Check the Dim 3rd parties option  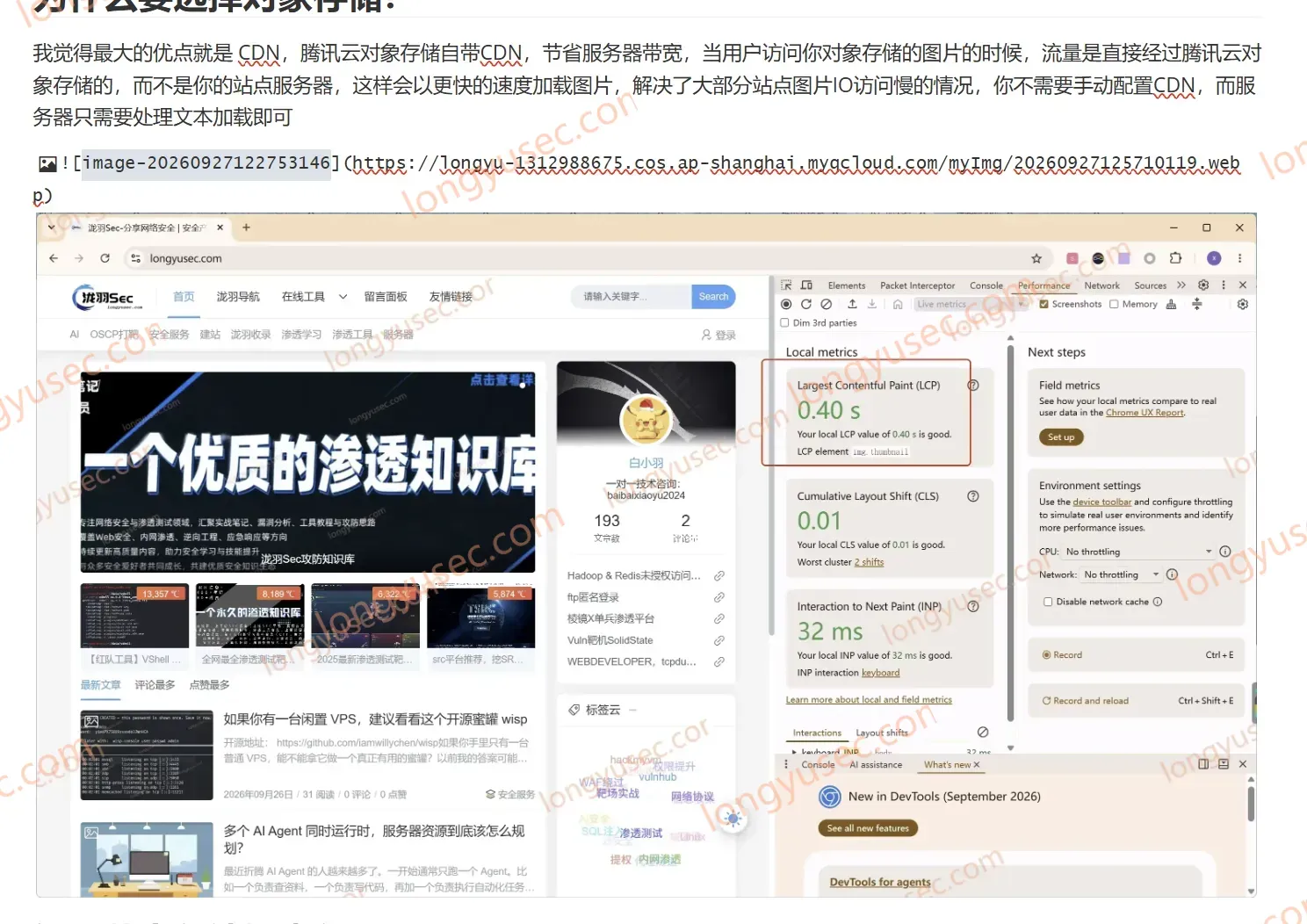coord(785,323)
